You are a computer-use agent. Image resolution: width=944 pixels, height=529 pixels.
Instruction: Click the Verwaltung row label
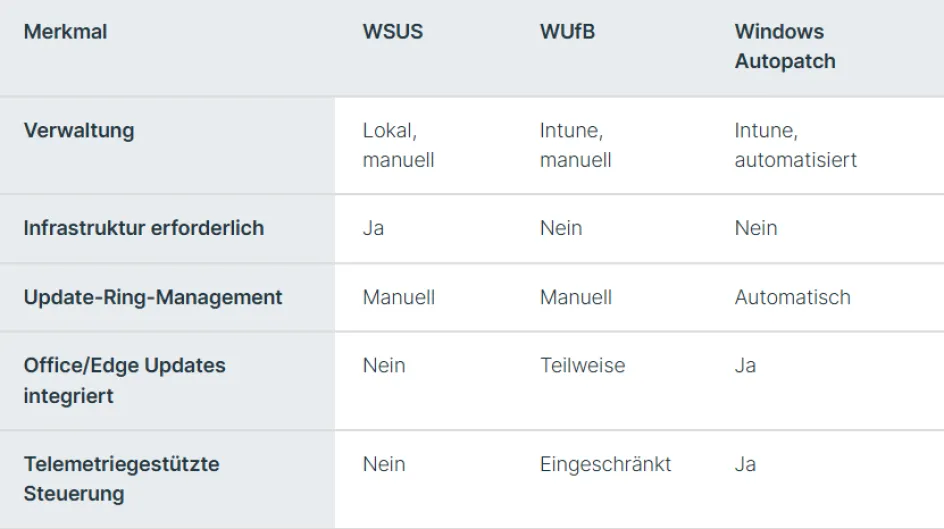tap(78, 131)
